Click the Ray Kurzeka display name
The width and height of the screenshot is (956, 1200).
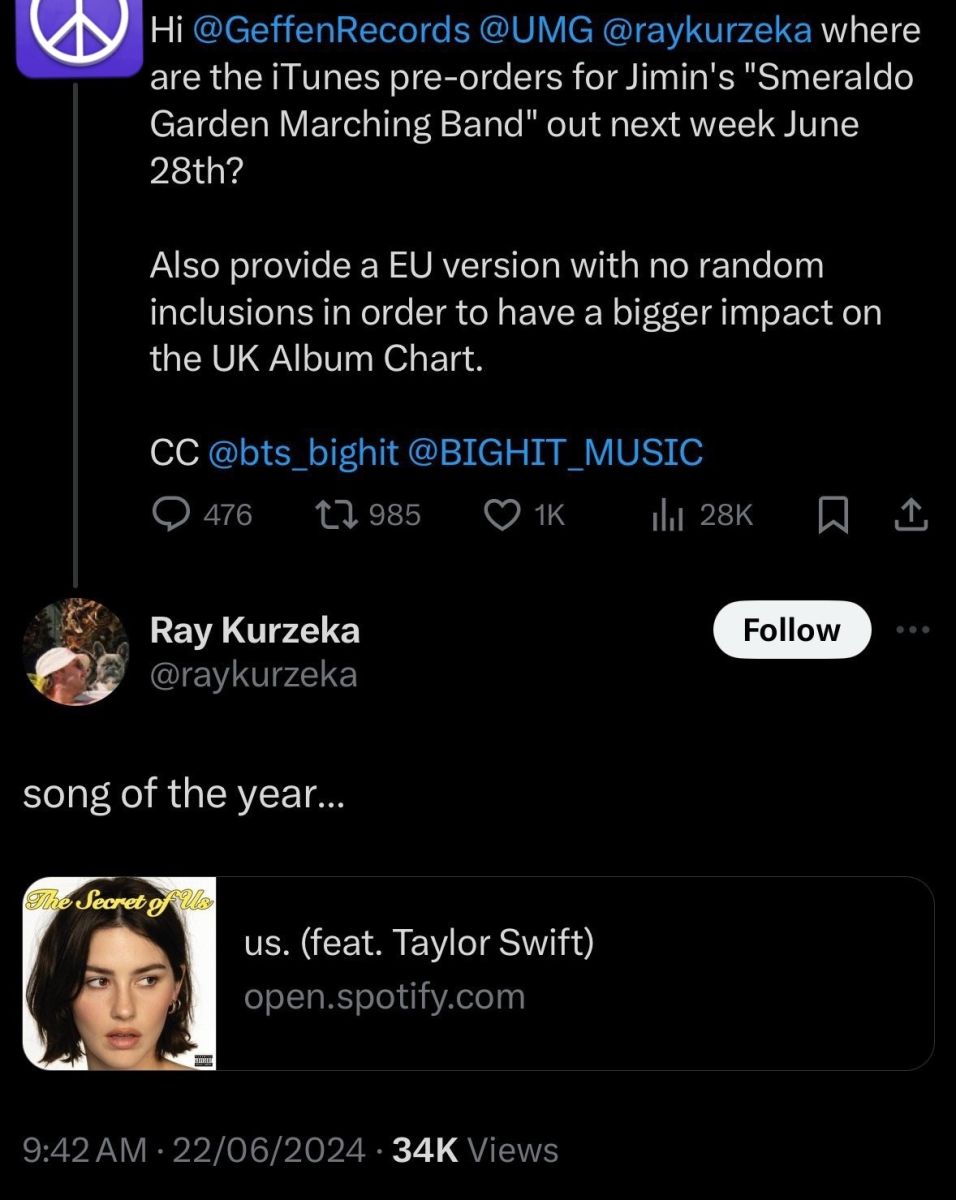tap(254, 630)
